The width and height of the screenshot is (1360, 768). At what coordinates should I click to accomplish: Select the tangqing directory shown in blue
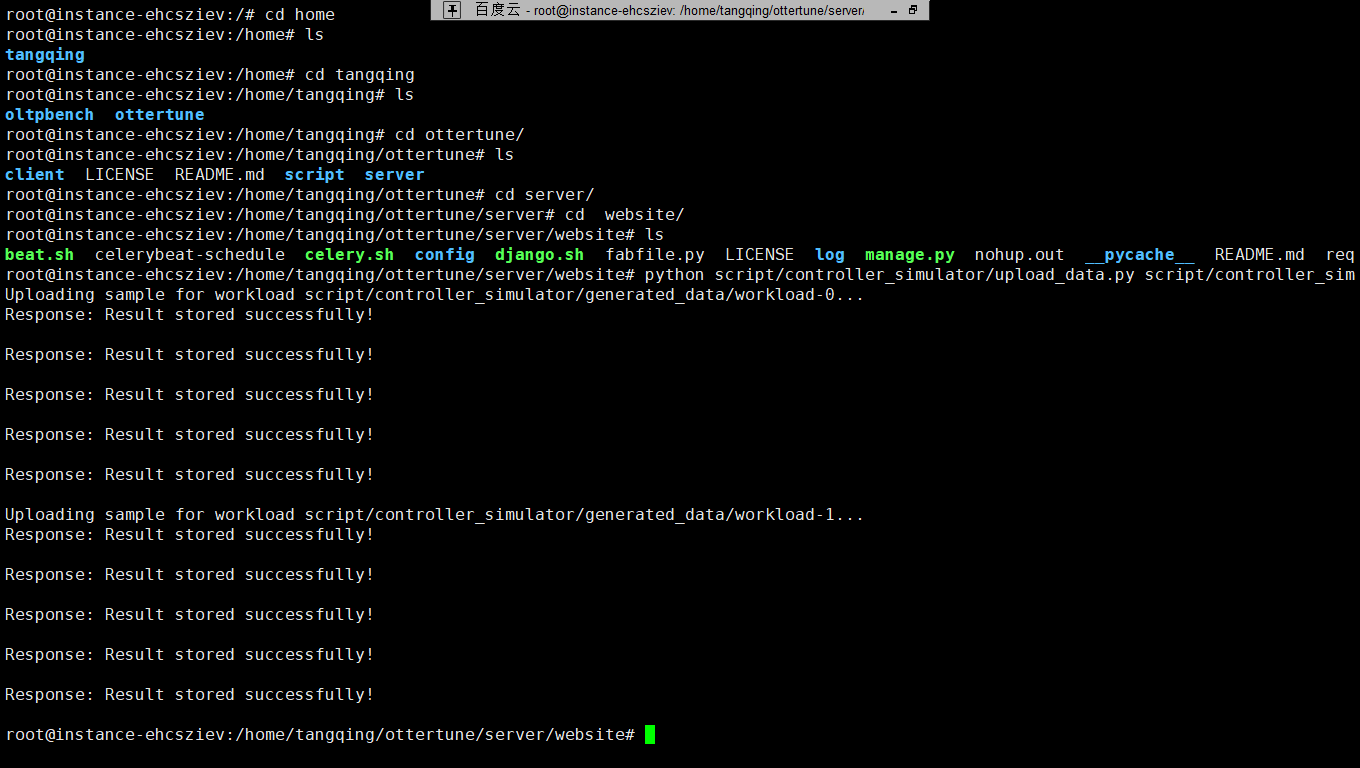click(x=44, y=54)
